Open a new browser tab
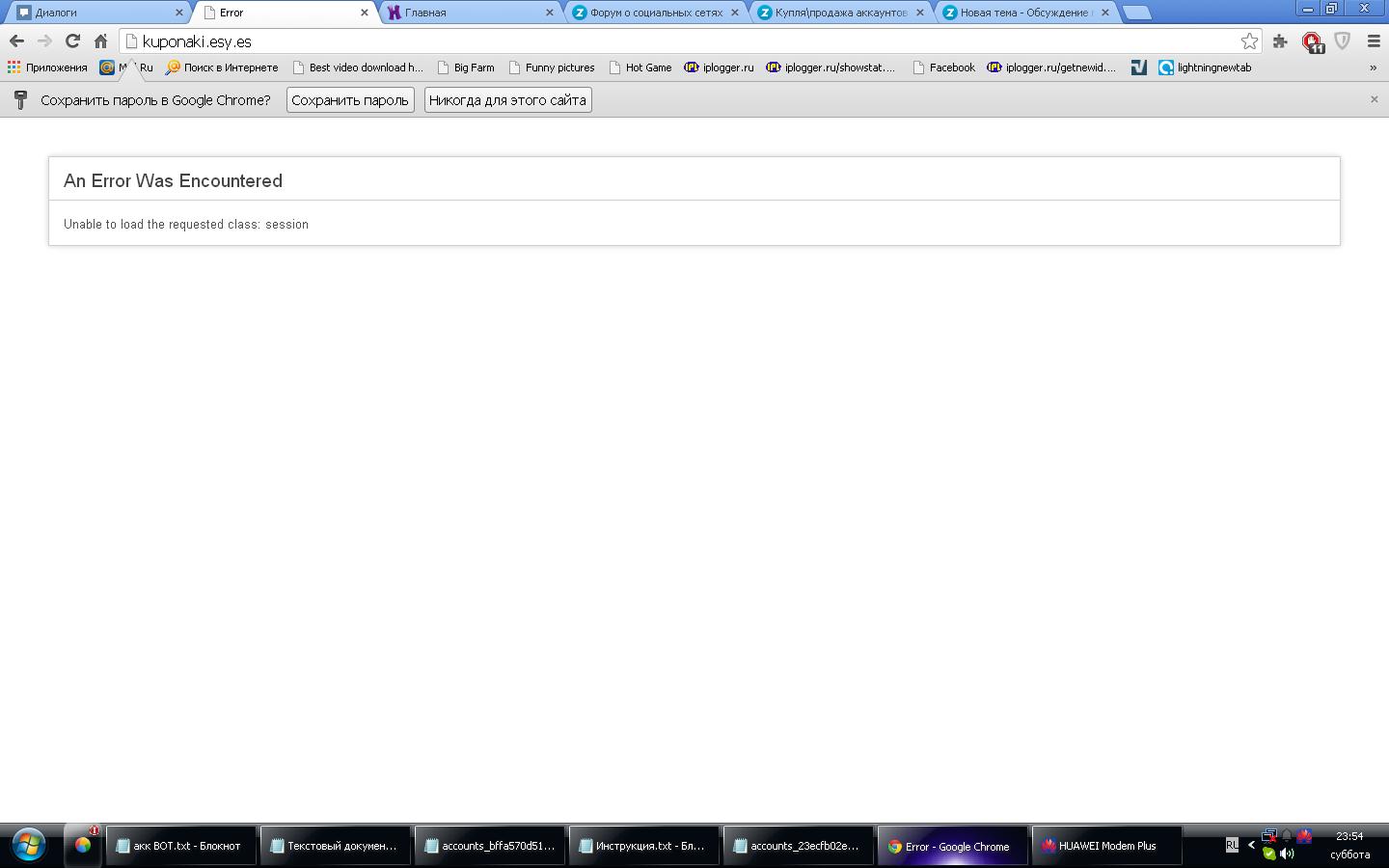Image resolution: width=1389 pixels, height=868 pixels. 1138,13
